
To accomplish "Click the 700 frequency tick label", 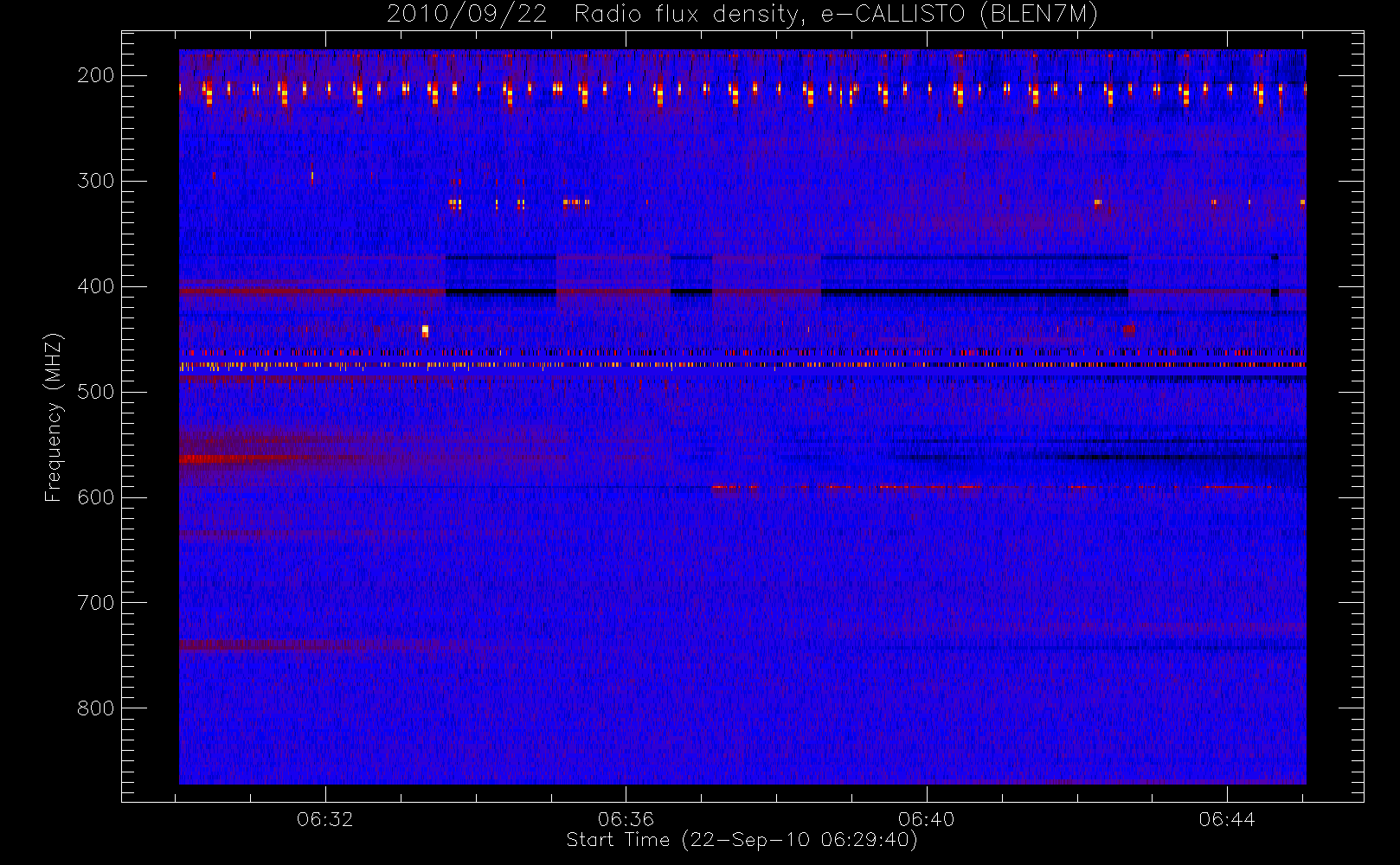I will coord(96,603).
